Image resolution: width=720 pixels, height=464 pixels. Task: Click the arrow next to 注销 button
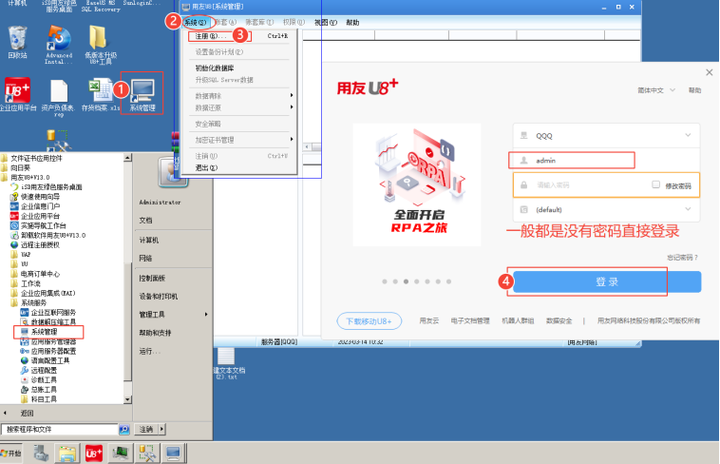(162, 430)
